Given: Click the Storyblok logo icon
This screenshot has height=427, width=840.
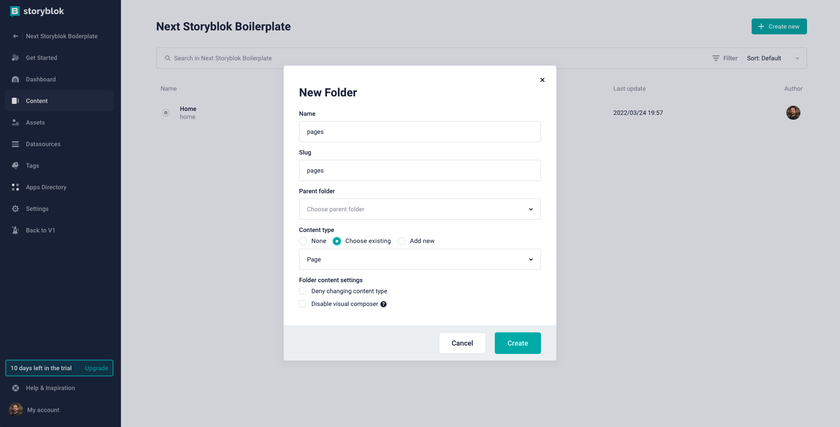Looking at the screenshot, I should 15,11.
